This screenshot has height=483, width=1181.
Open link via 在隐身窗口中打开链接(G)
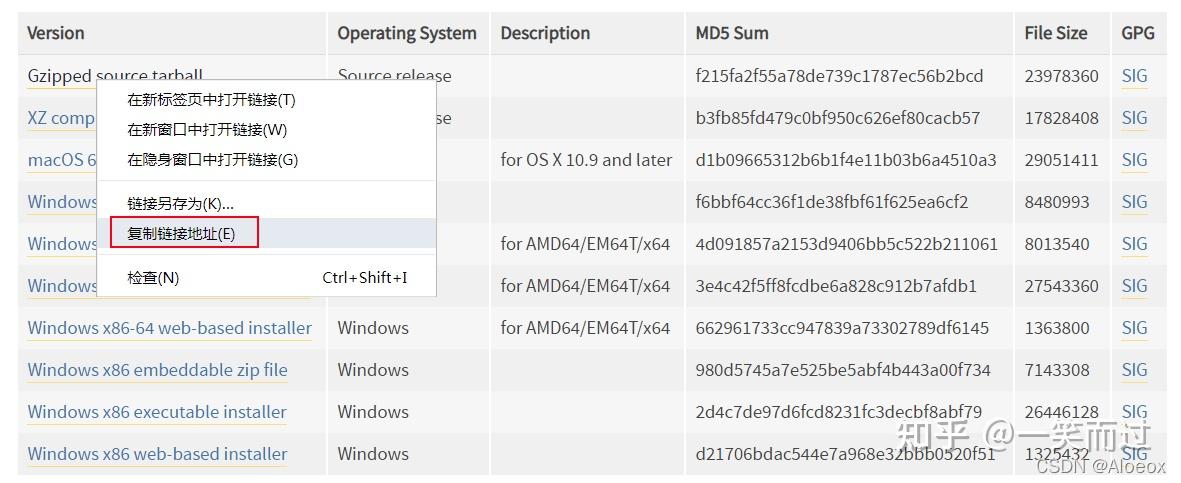click(x=212, y=160)
